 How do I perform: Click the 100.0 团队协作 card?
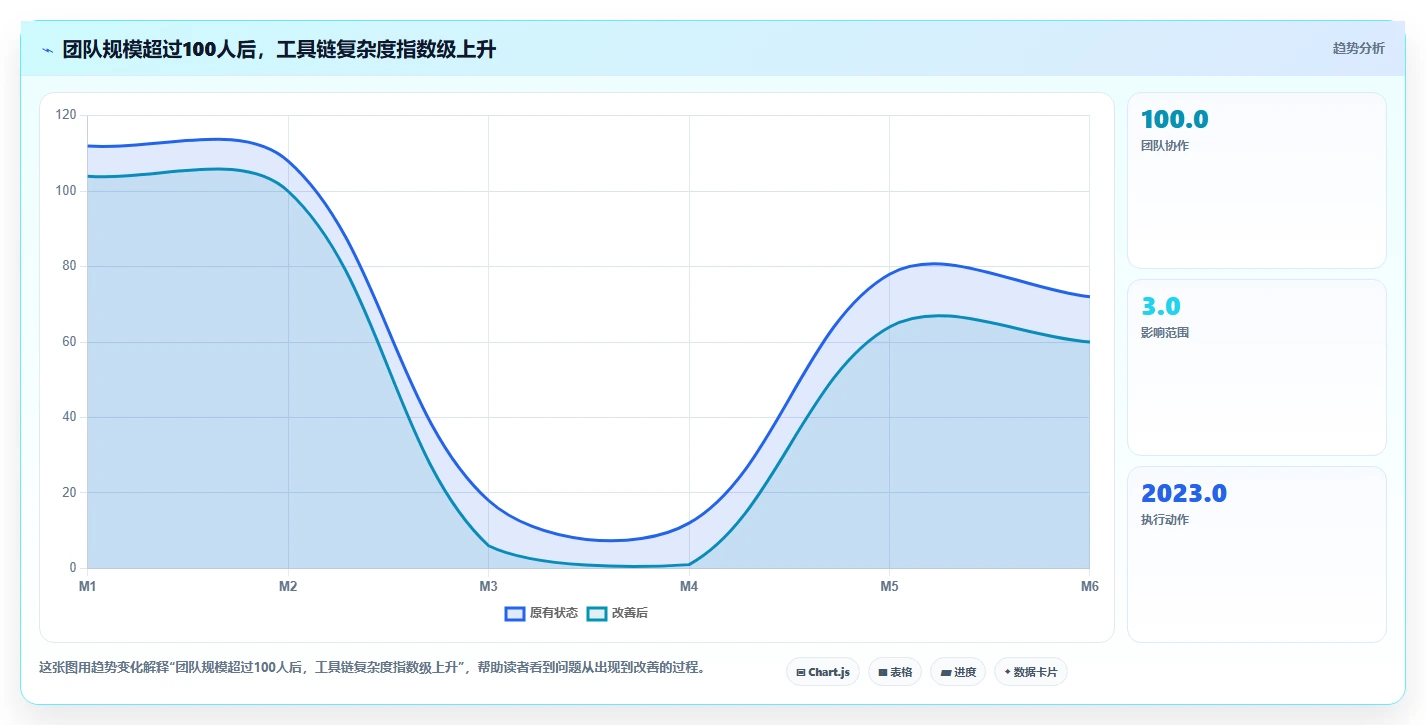coord(1257,180)
